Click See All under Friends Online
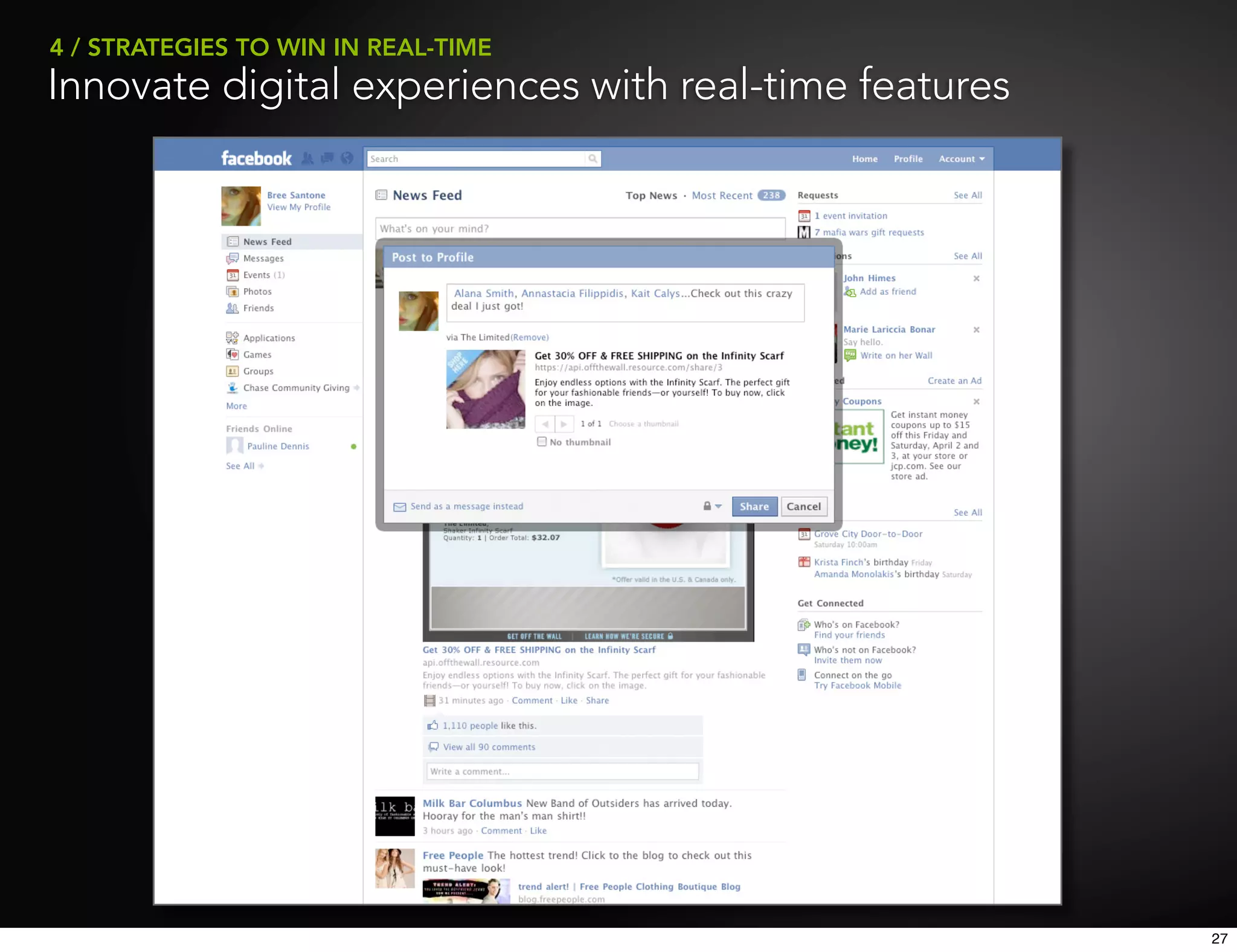Image resolution: width=1237 pixels, height=952 pixels. (x=240, y=466)
